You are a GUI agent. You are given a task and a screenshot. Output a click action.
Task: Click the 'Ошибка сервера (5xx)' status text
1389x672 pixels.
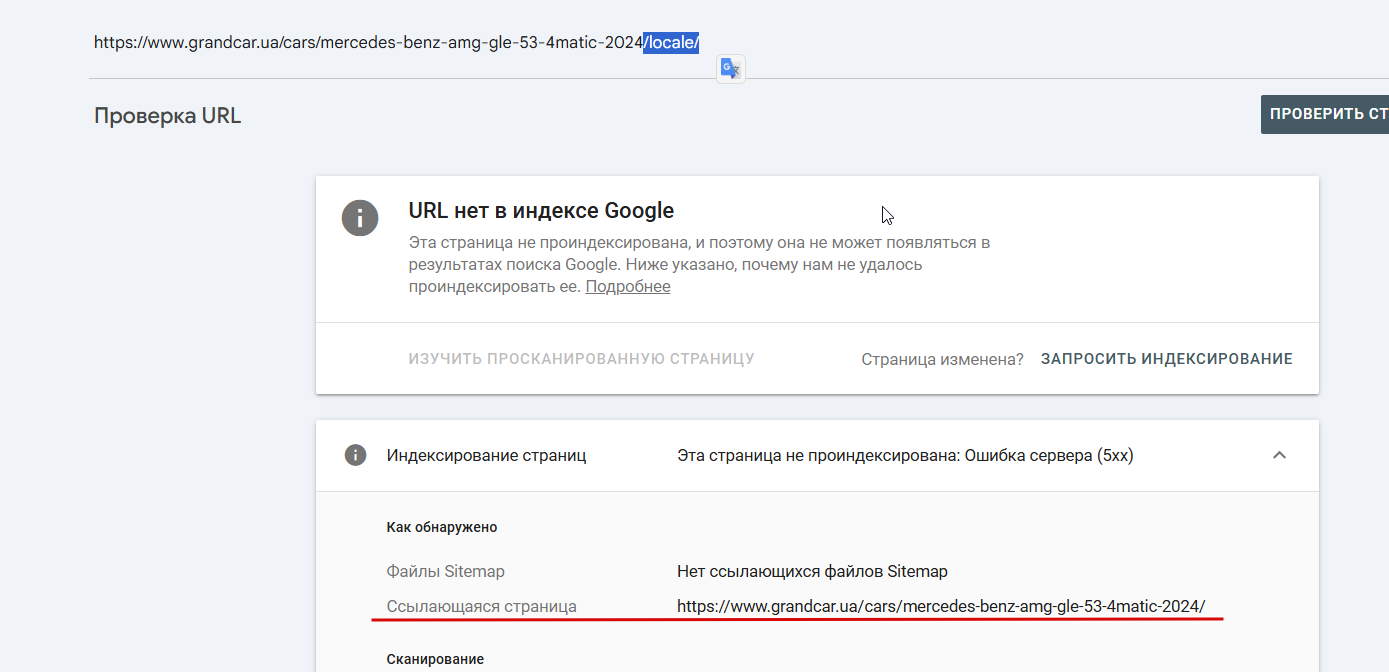tap(1049, 456)
